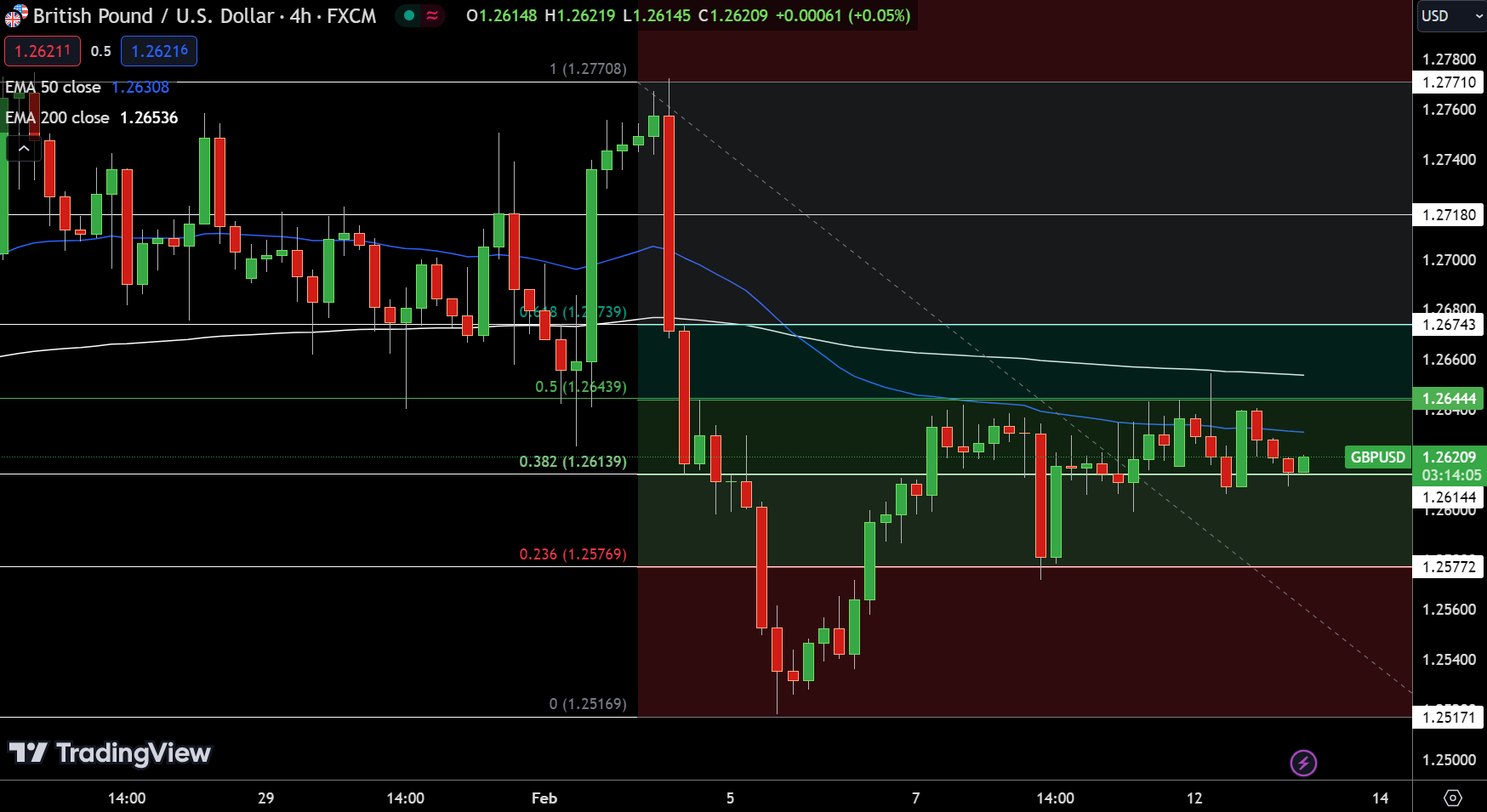Click the Fib 0.236 (1.25769) label
The height and width of the screenshot is (812, 1487).
(x=573, y=554)
